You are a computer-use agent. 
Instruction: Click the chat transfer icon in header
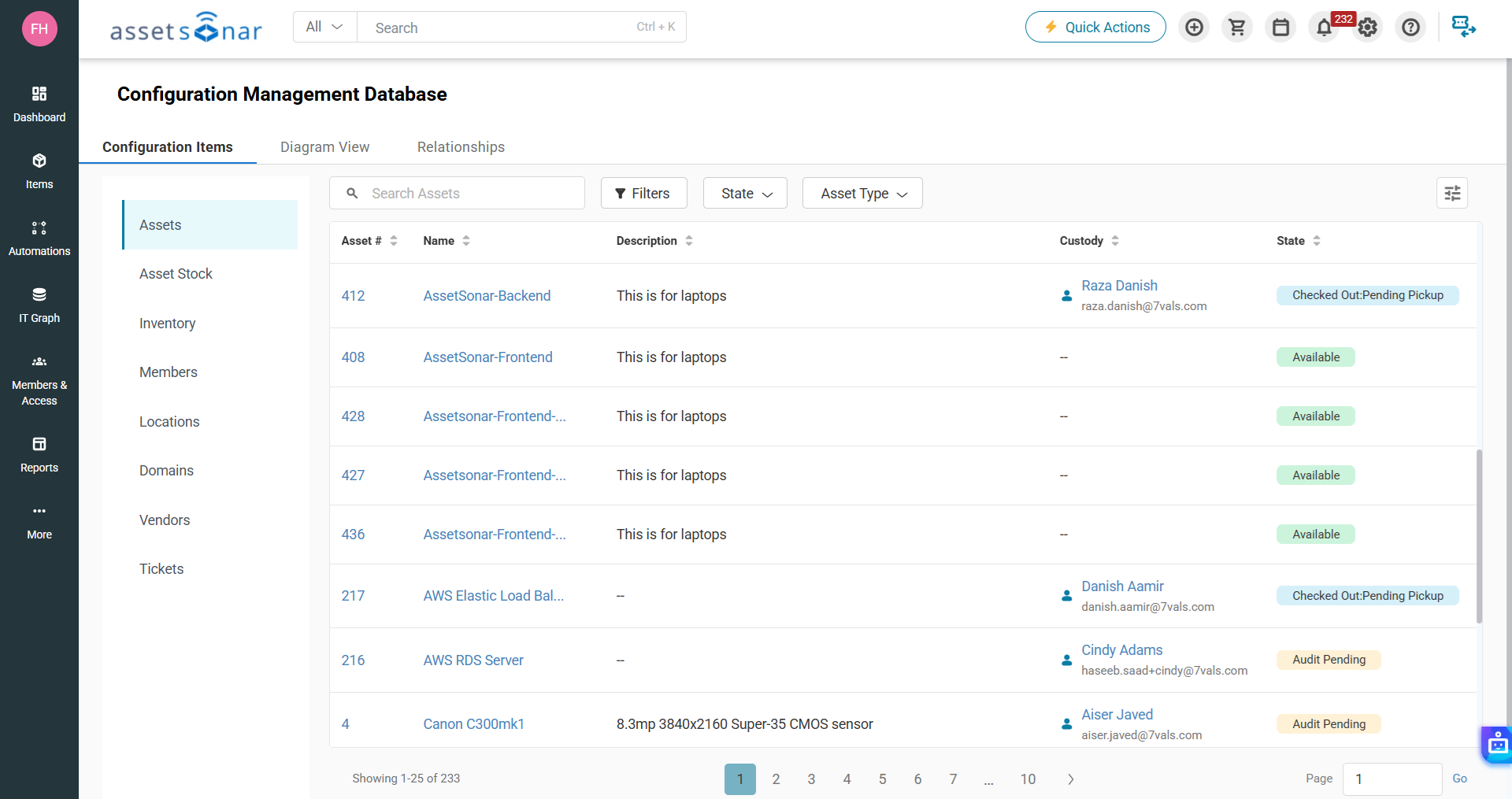[x=1464, y=27]
